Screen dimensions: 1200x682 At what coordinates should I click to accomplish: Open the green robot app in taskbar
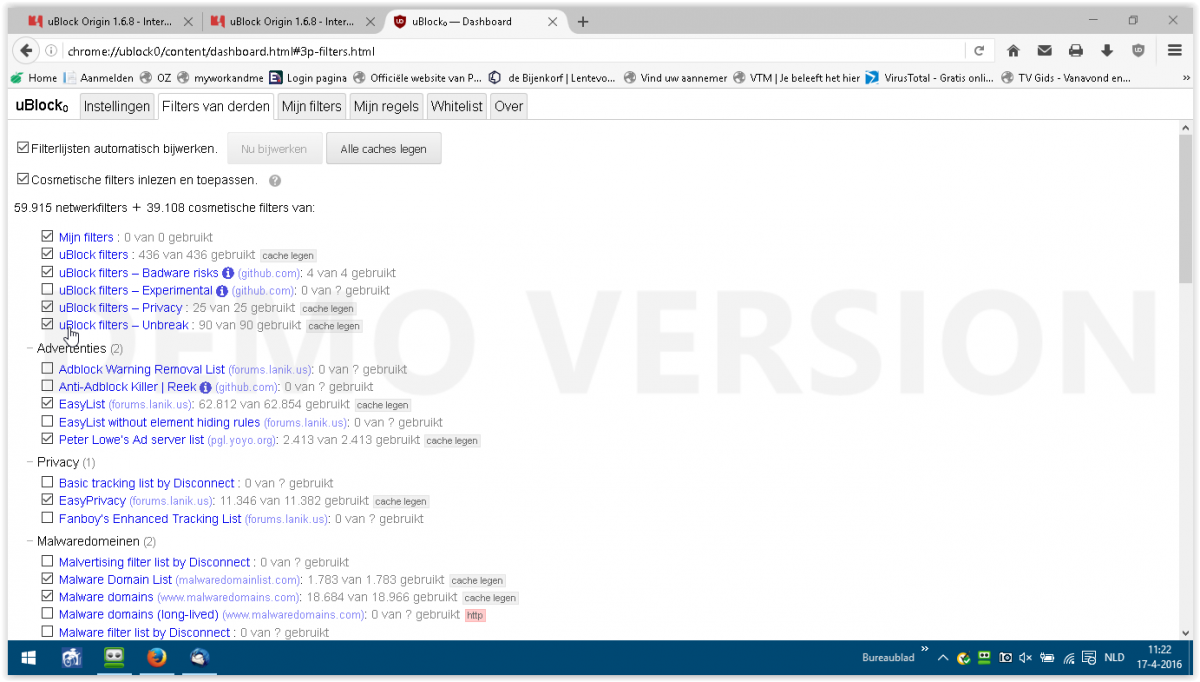click(115, 658)
